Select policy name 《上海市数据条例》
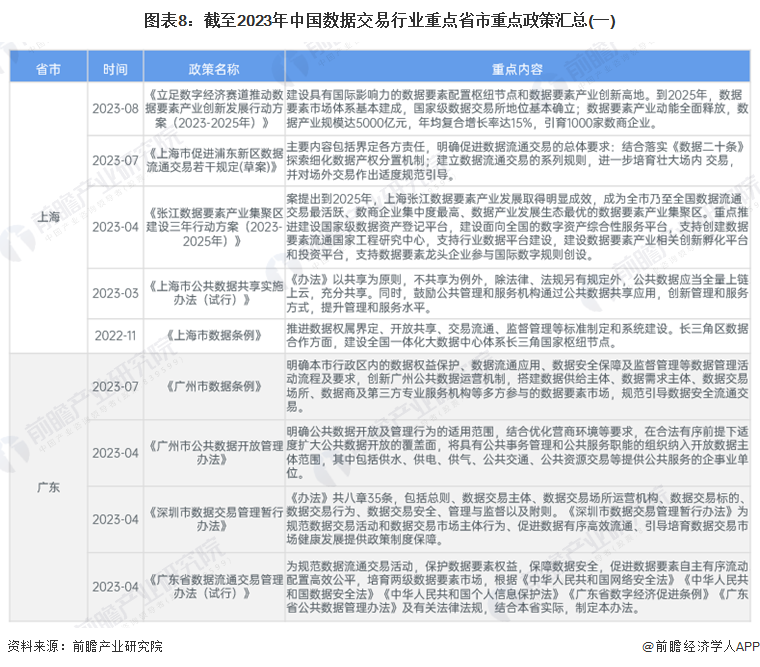 pyautogui.click(x=214, y=335)
